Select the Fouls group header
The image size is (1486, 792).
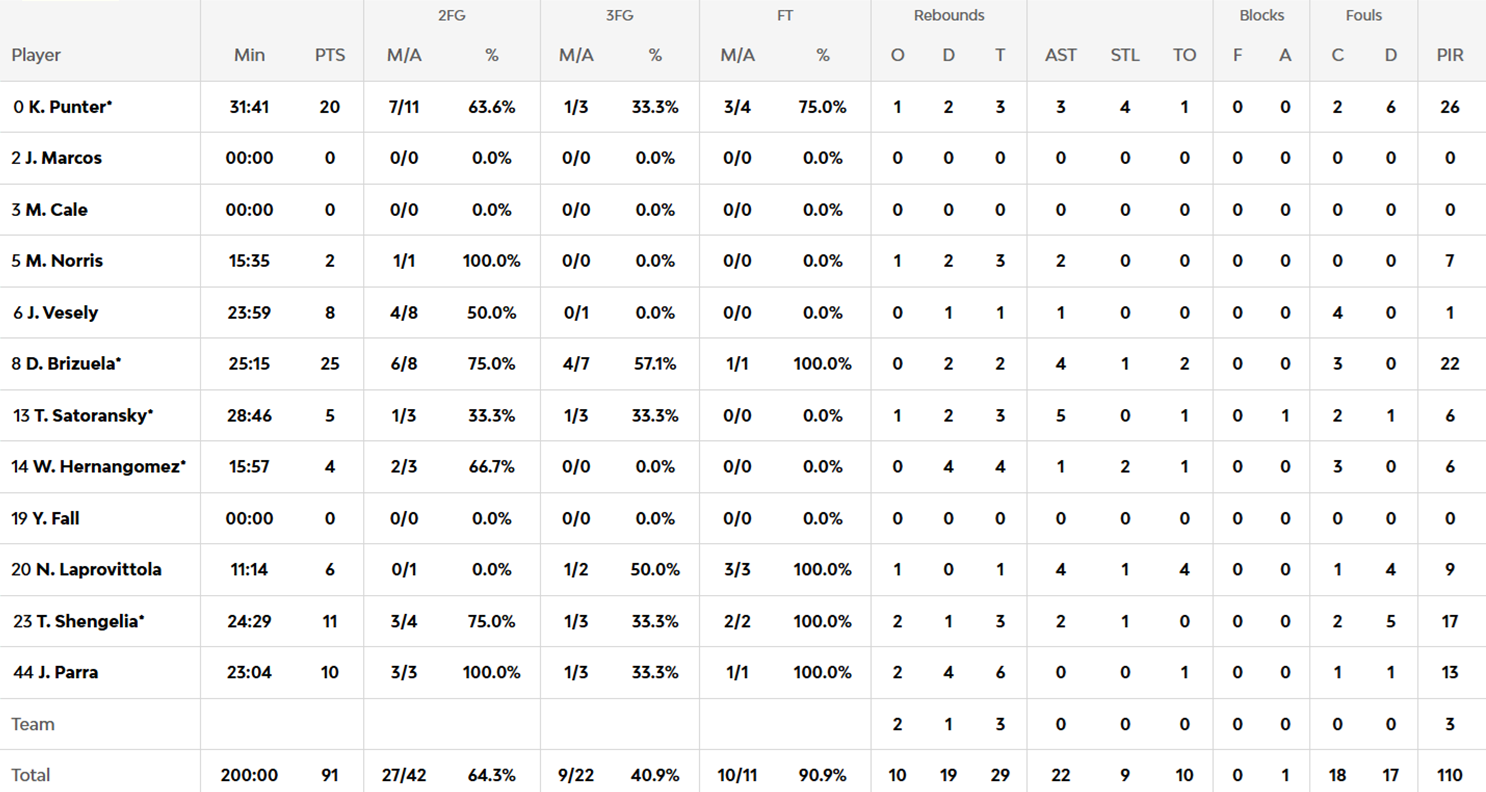click(x=1364, y=16)
